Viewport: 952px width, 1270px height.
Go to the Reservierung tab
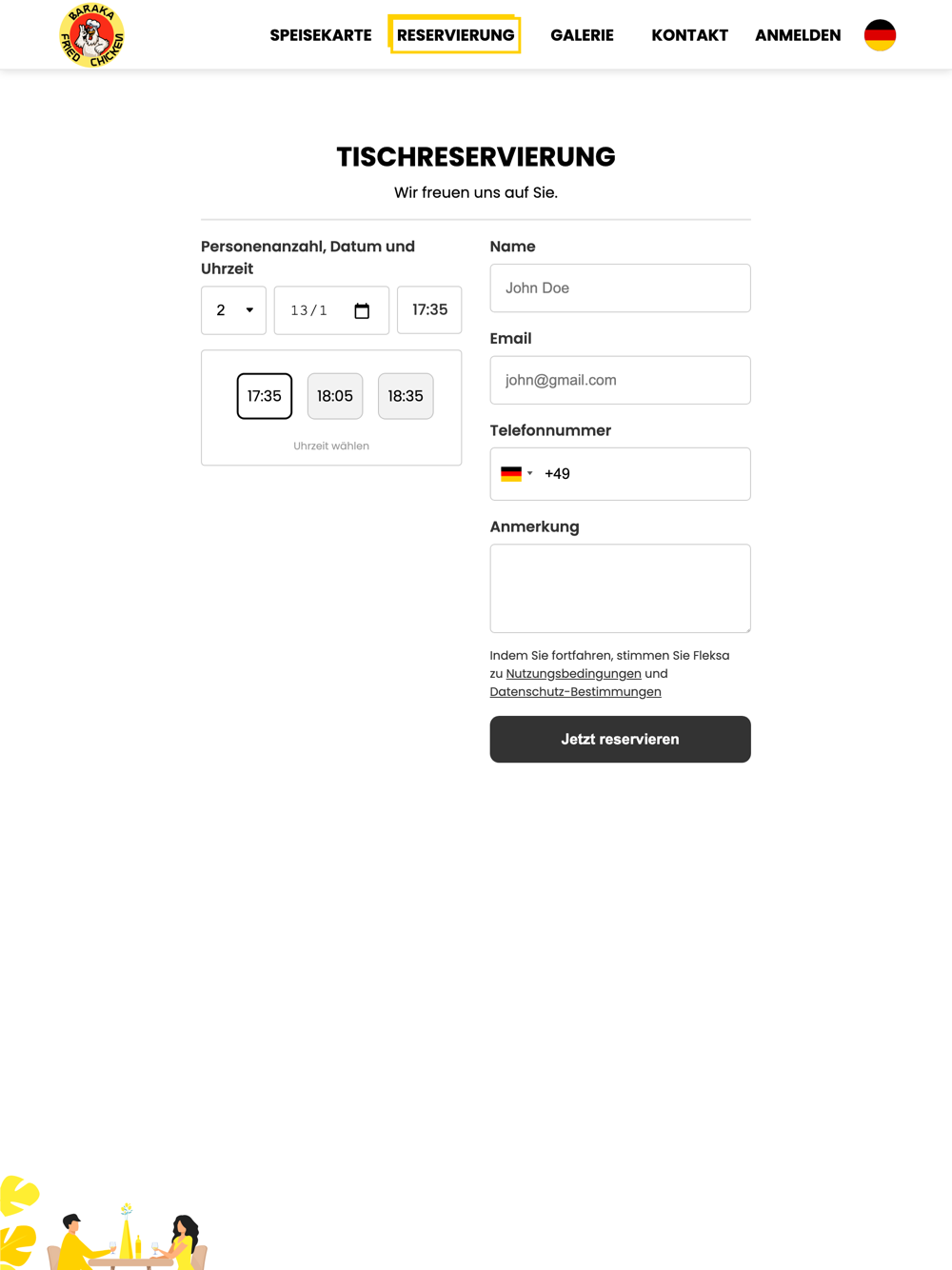[x=455, y=35]
